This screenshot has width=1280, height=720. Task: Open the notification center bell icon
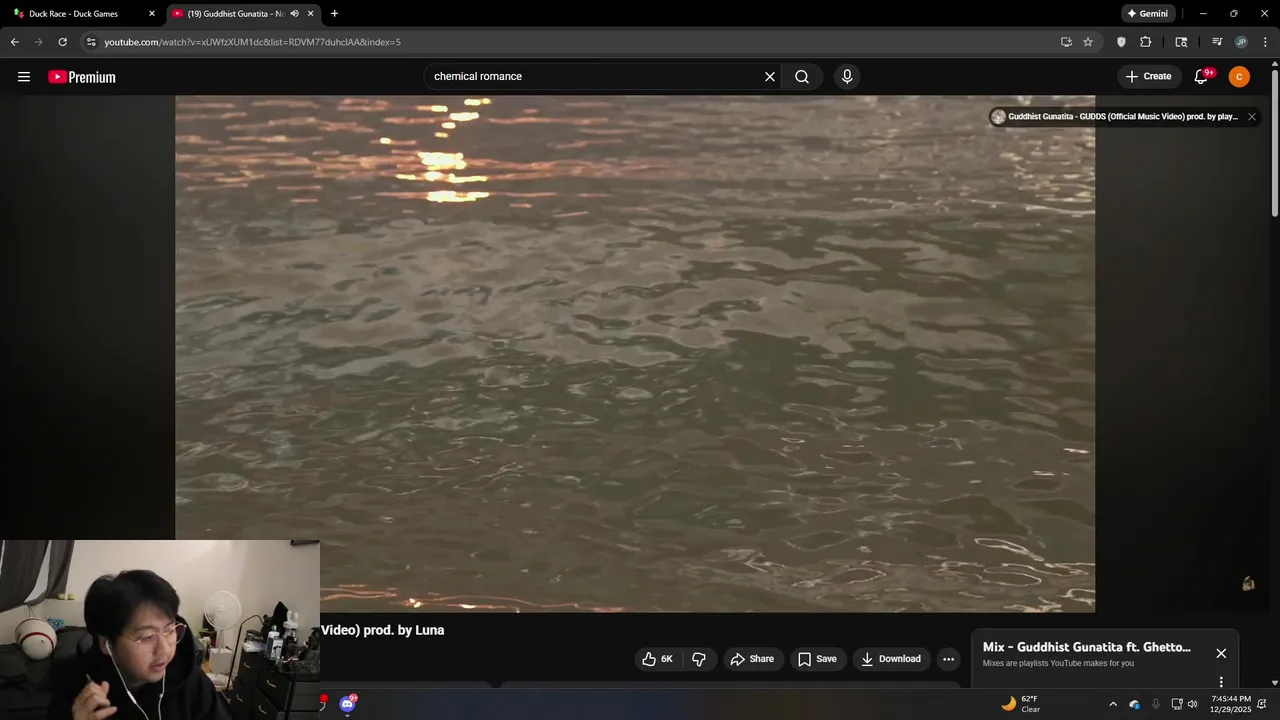point(1262,704)
